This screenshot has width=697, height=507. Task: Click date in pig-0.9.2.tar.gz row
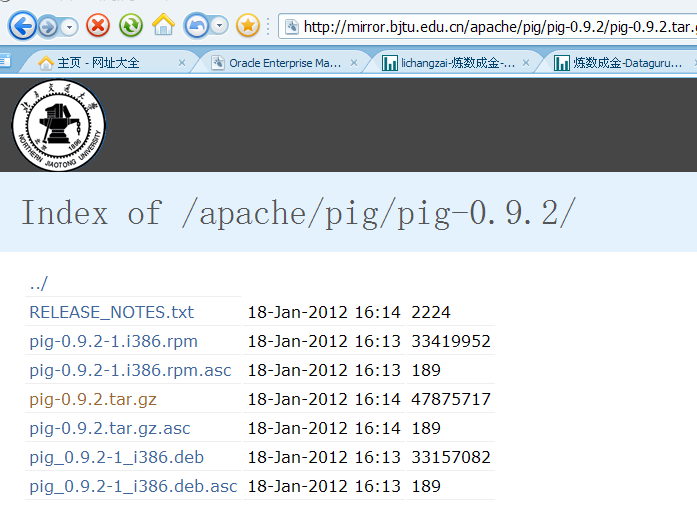point(324,399)
